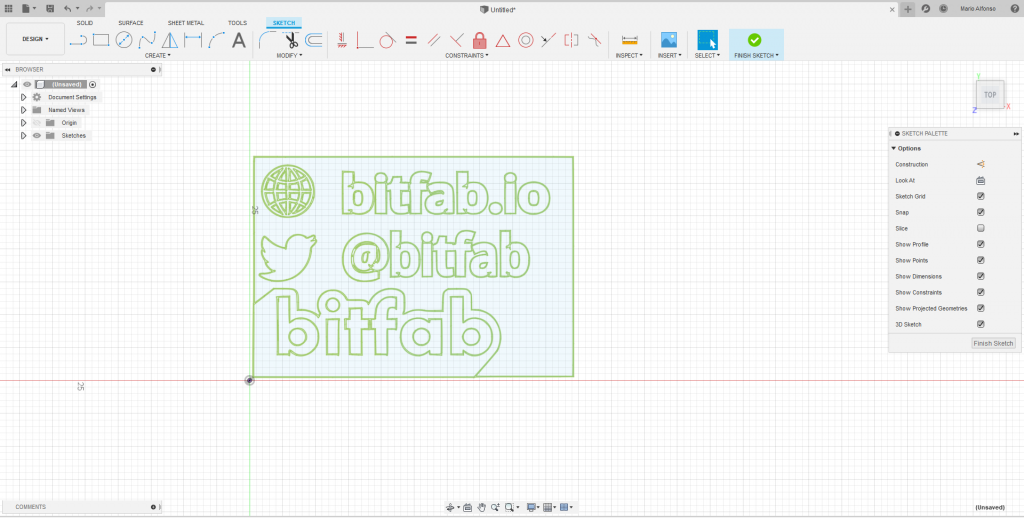This screenshot has width=1024, height=518.
Task: Toggle the Show Constraints checkbox
Action: (x=980, y=293)
